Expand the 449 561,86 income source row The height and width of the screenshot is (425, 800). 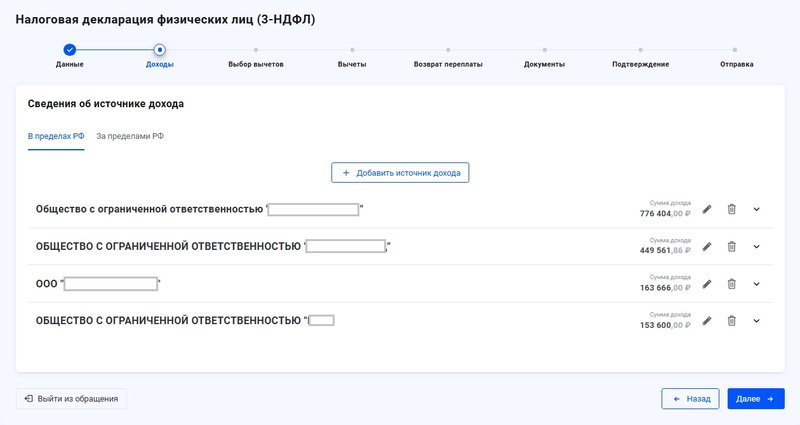[x=757, y=246]
